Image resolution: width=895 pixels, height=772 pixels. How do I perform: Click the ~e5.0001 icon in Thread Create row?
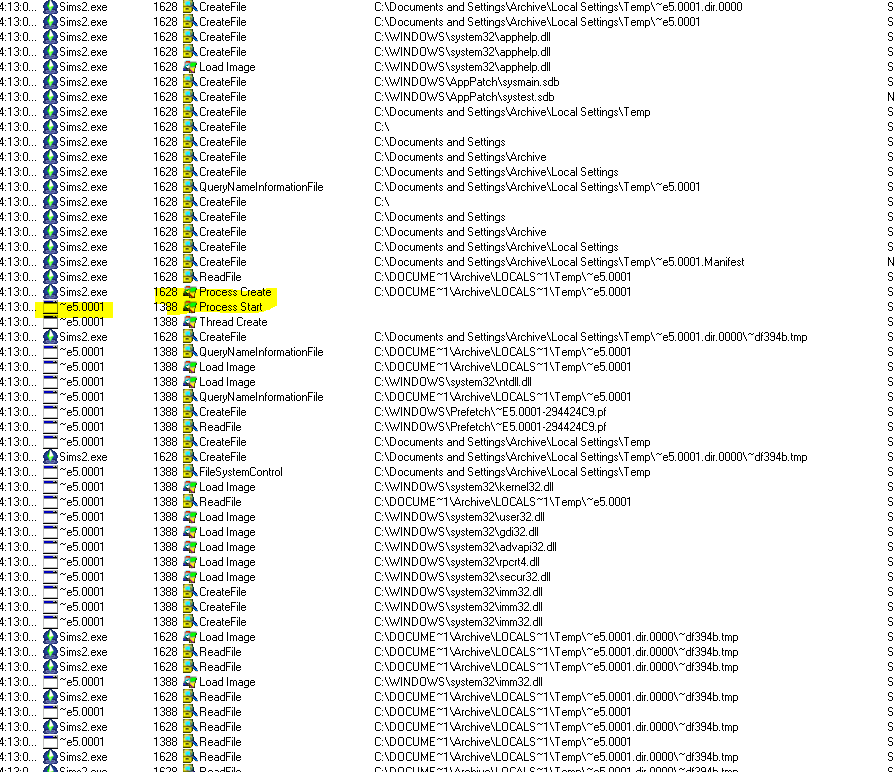click(50, 322)
